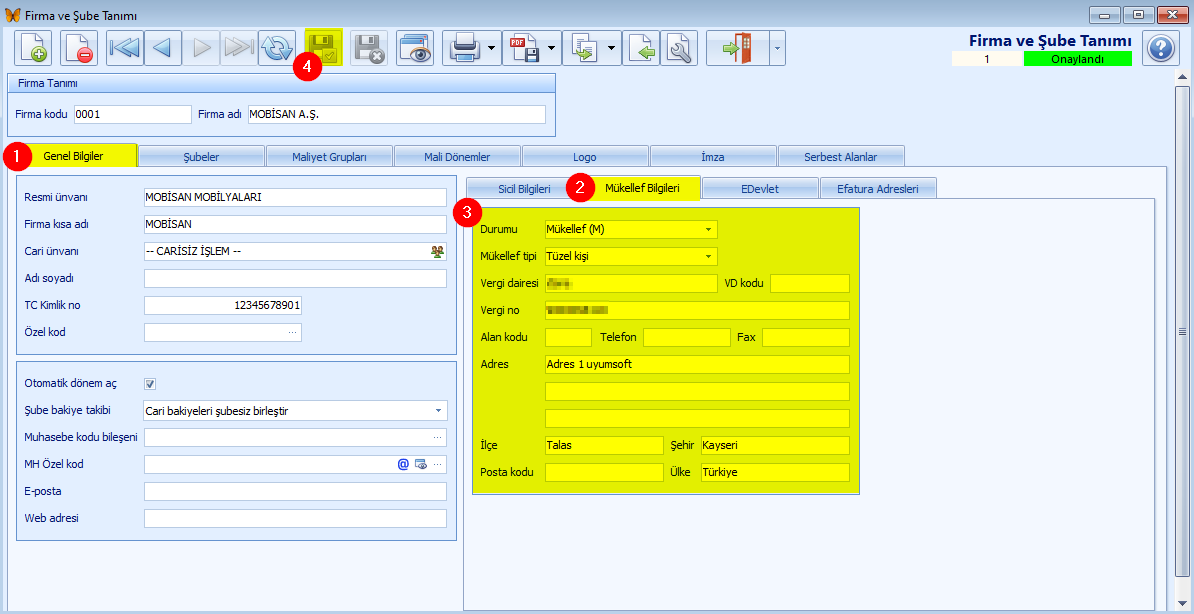
Task: Open the EDevlet sub-tab
Action: pyautogui.click(x=760, y=189)
